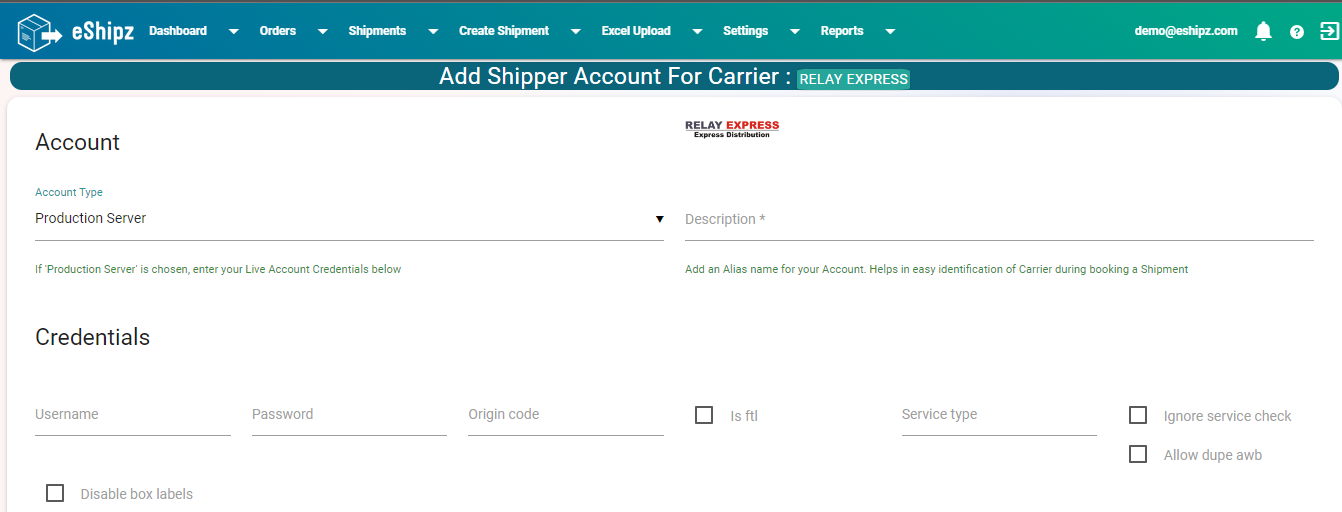Expand the Excel Upload dropdown arrow
1342x512 pixels.
point(697,32)
